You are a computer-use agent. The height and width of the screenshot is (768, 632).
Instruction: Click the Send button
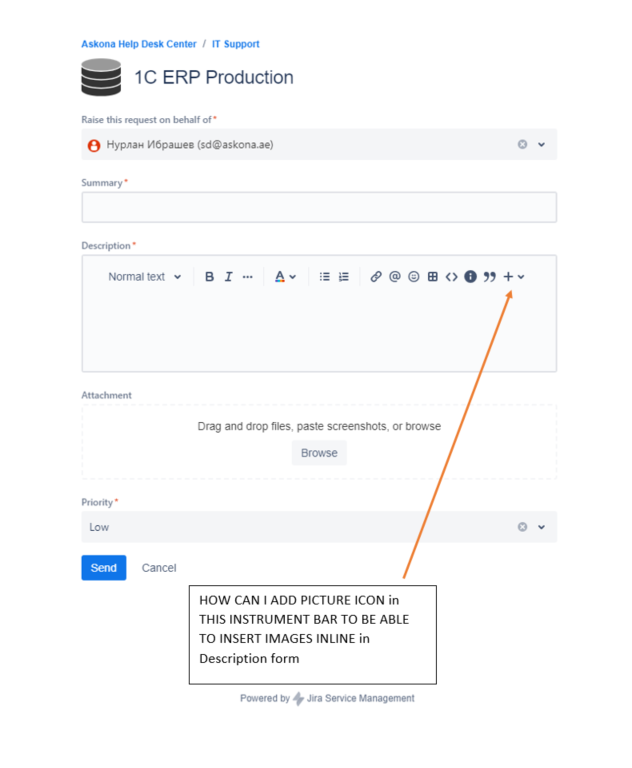104,568
